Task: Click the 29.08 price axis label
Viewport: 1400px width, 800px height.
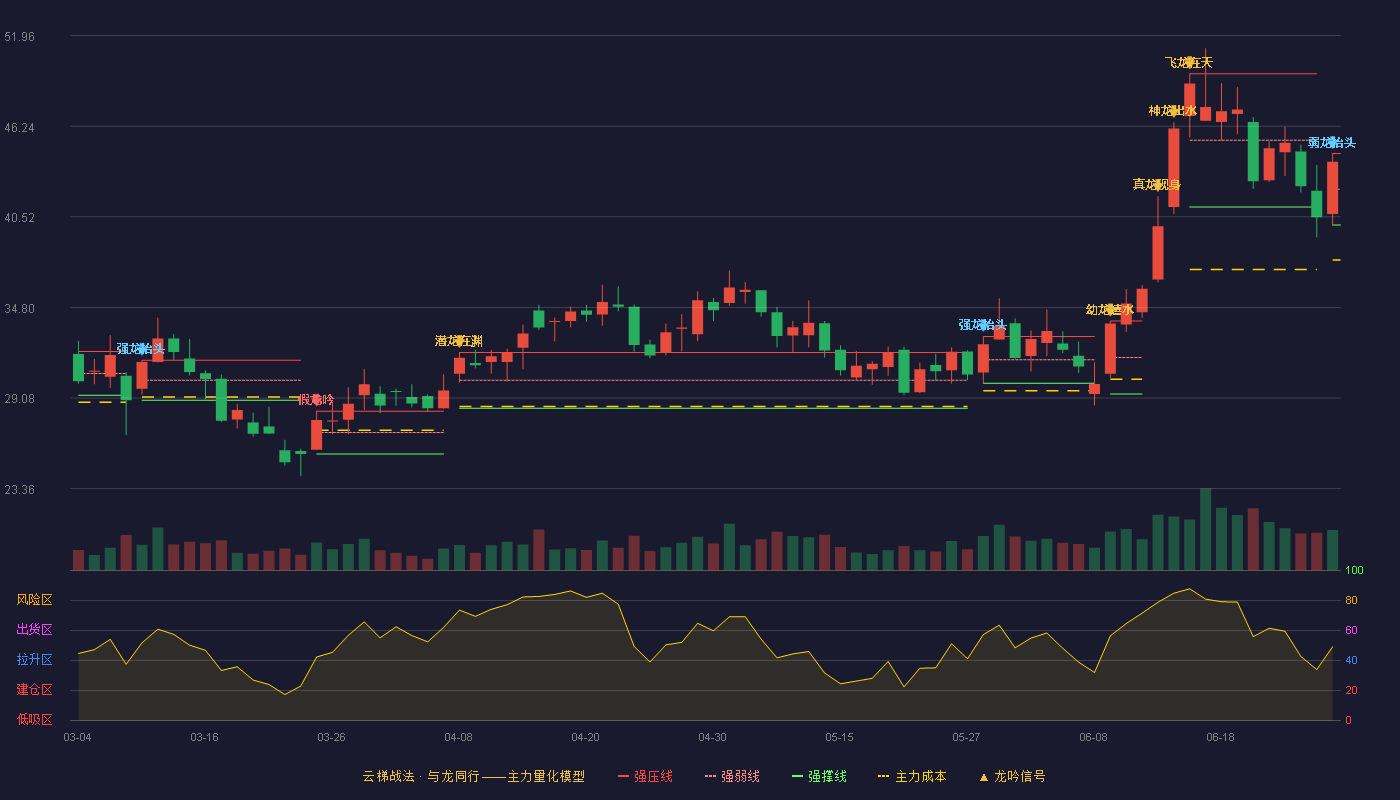Action: tap(20, 399)
